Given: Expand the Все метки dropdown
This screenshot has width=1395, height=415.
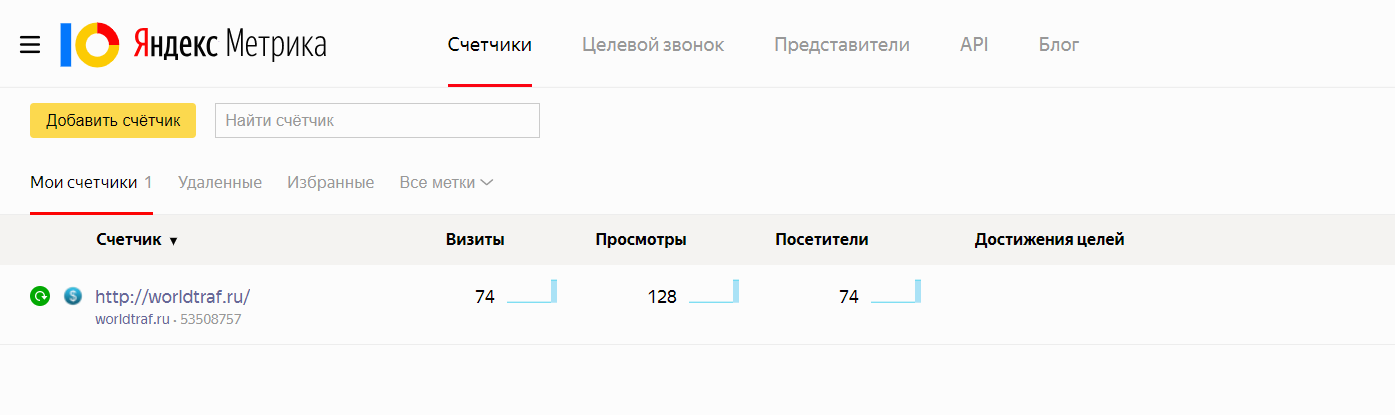Looking at the screenshot, I should (446, 183).
